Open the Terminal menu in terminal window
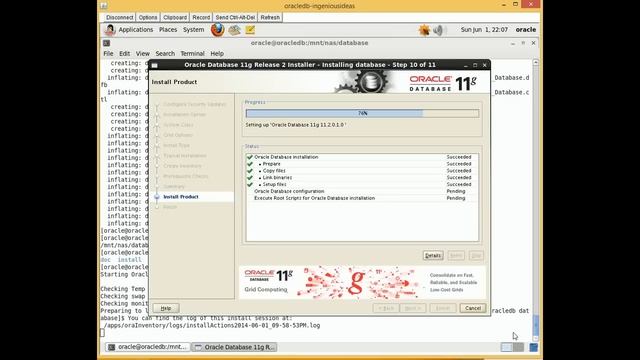 point(192,53)
